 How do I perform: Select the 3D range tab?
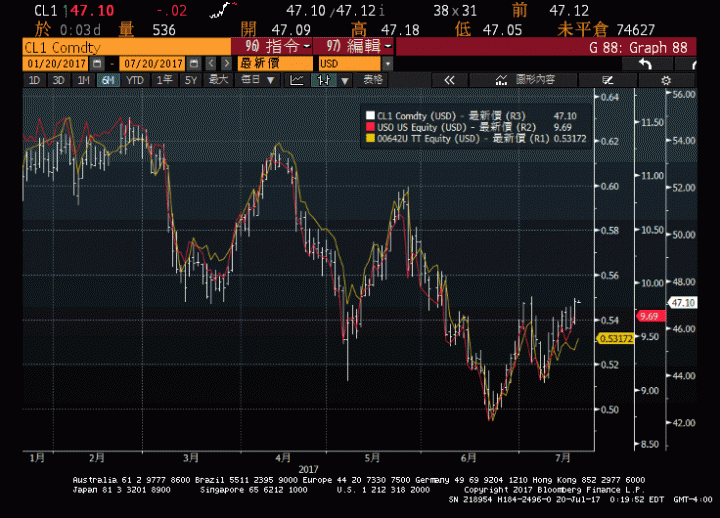(58, 80)
